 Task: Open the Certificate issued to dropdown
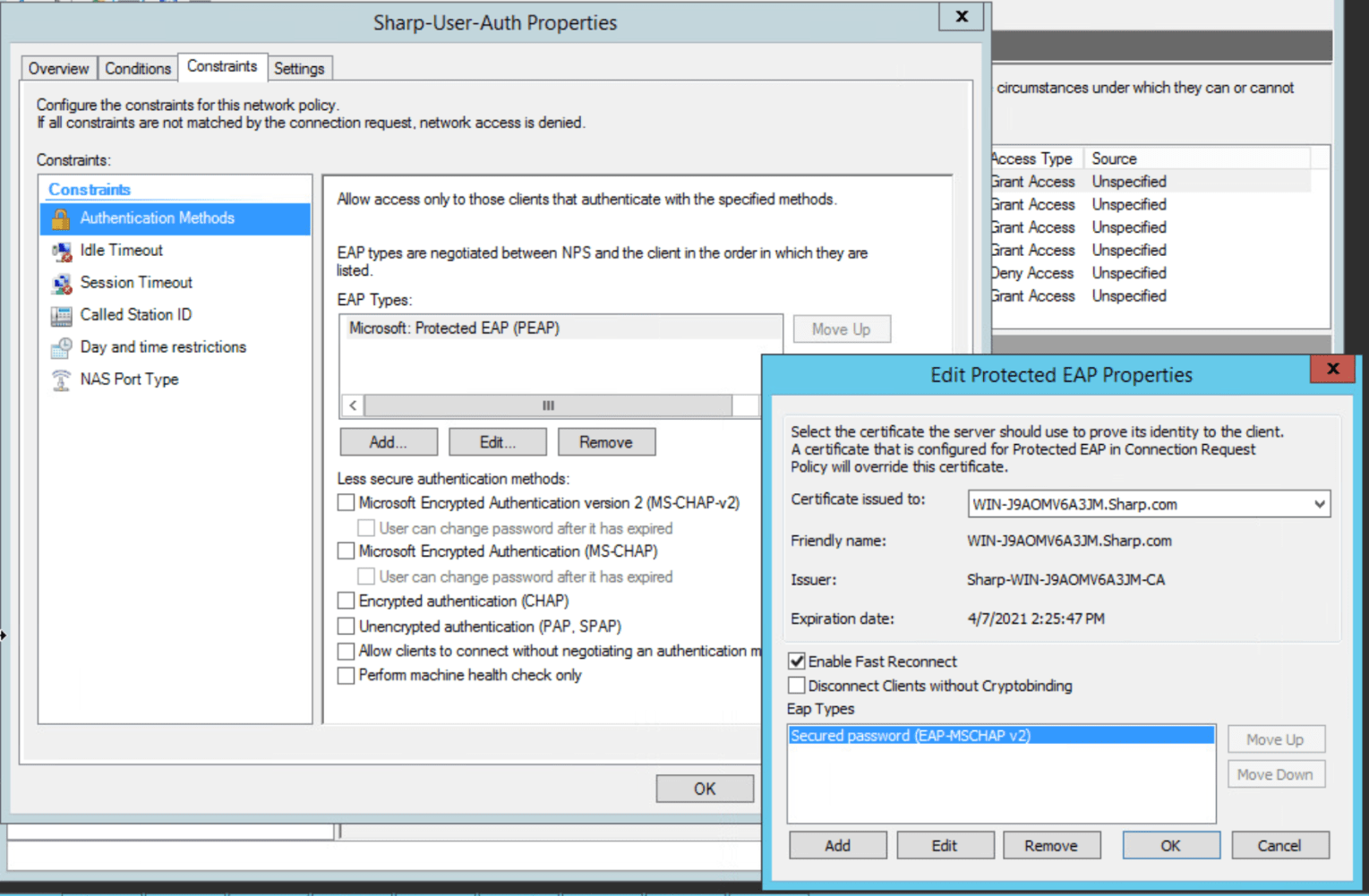[1319, 504]
